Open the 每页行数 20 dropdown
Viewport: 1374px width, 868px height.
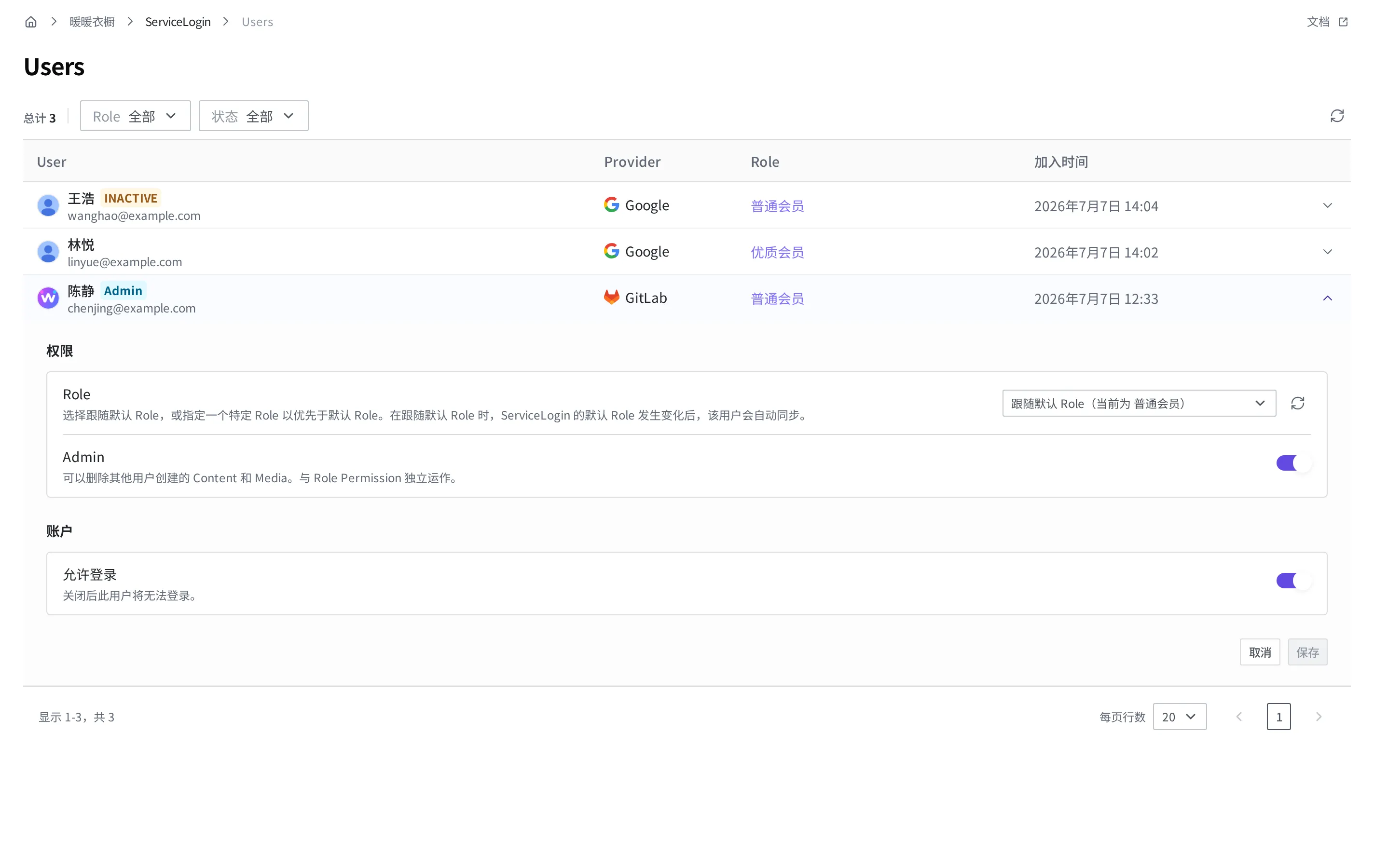(1180, 716)
